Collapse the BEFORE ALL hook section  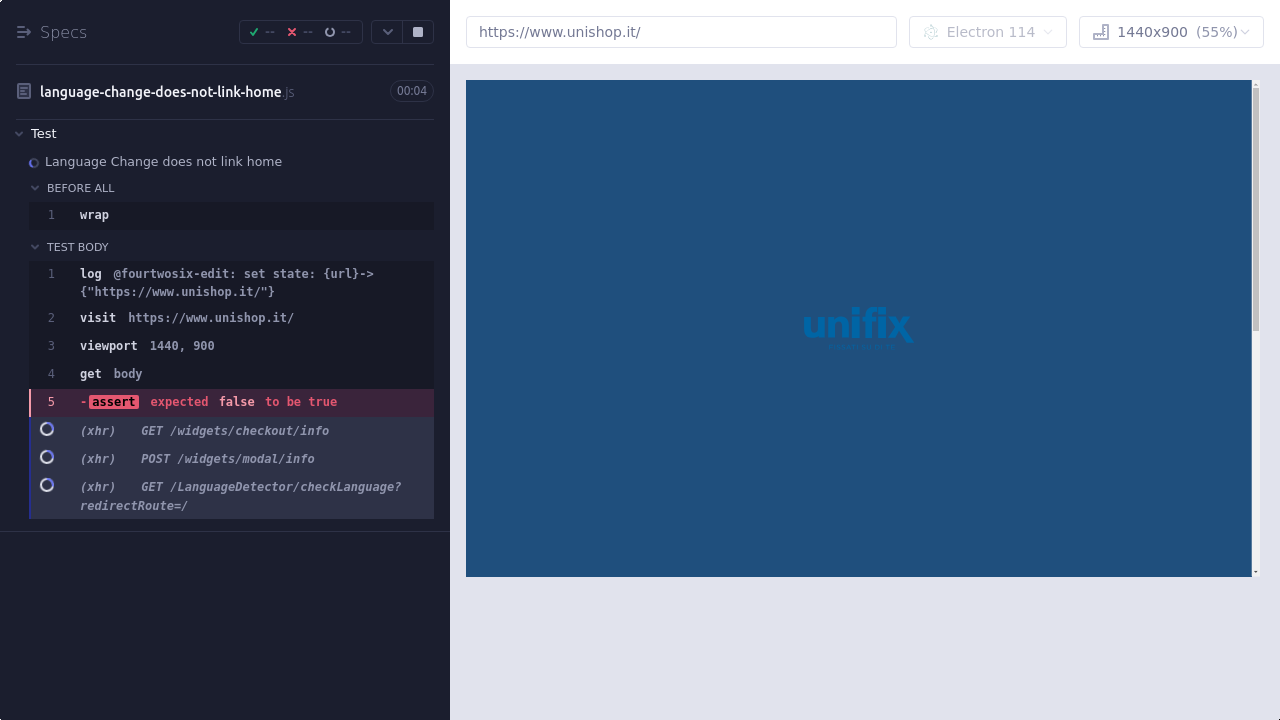[35, 188]
